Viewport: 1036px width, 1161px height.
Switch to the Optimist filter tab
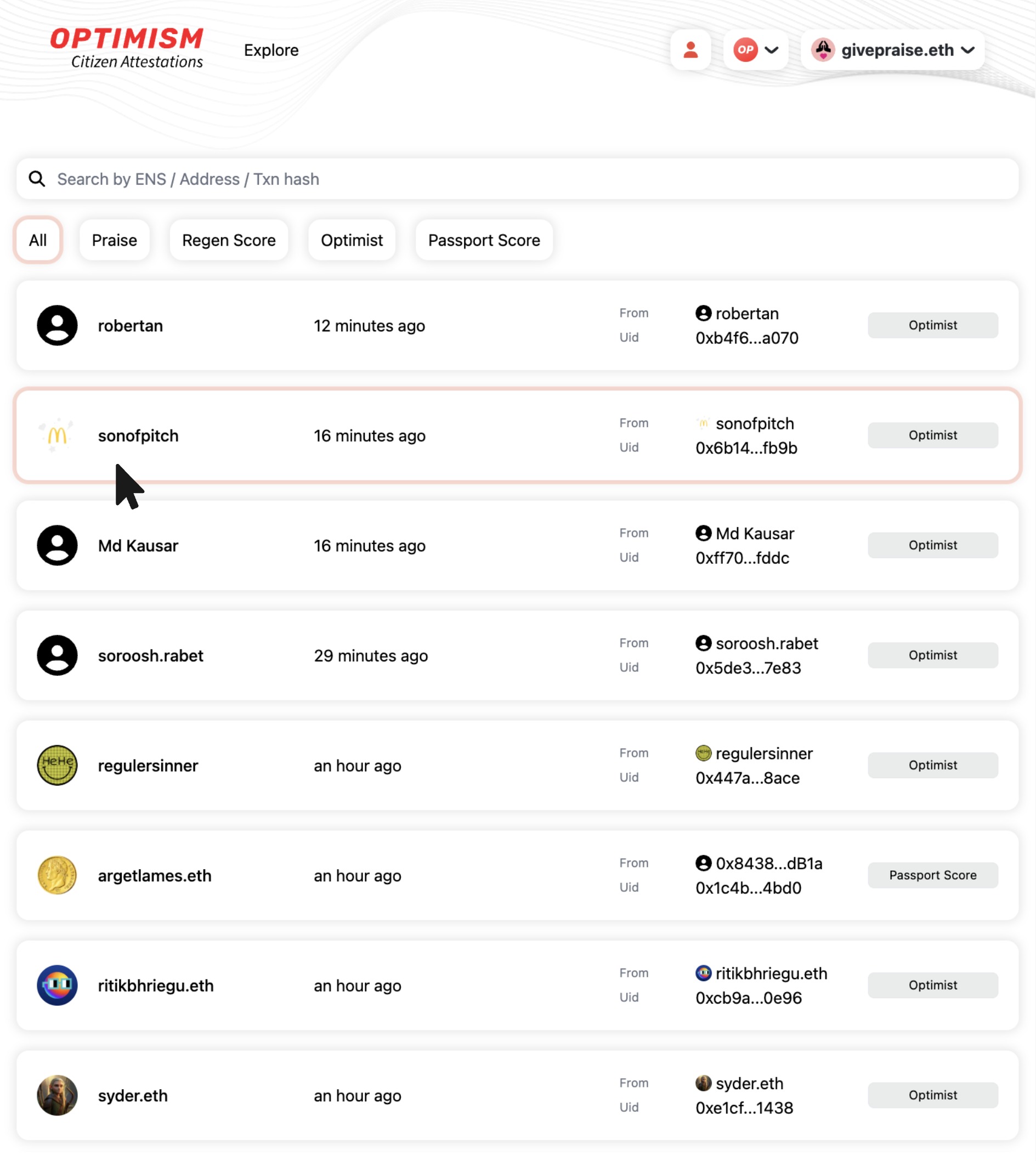pyautogui.click(x=352, y=240)
